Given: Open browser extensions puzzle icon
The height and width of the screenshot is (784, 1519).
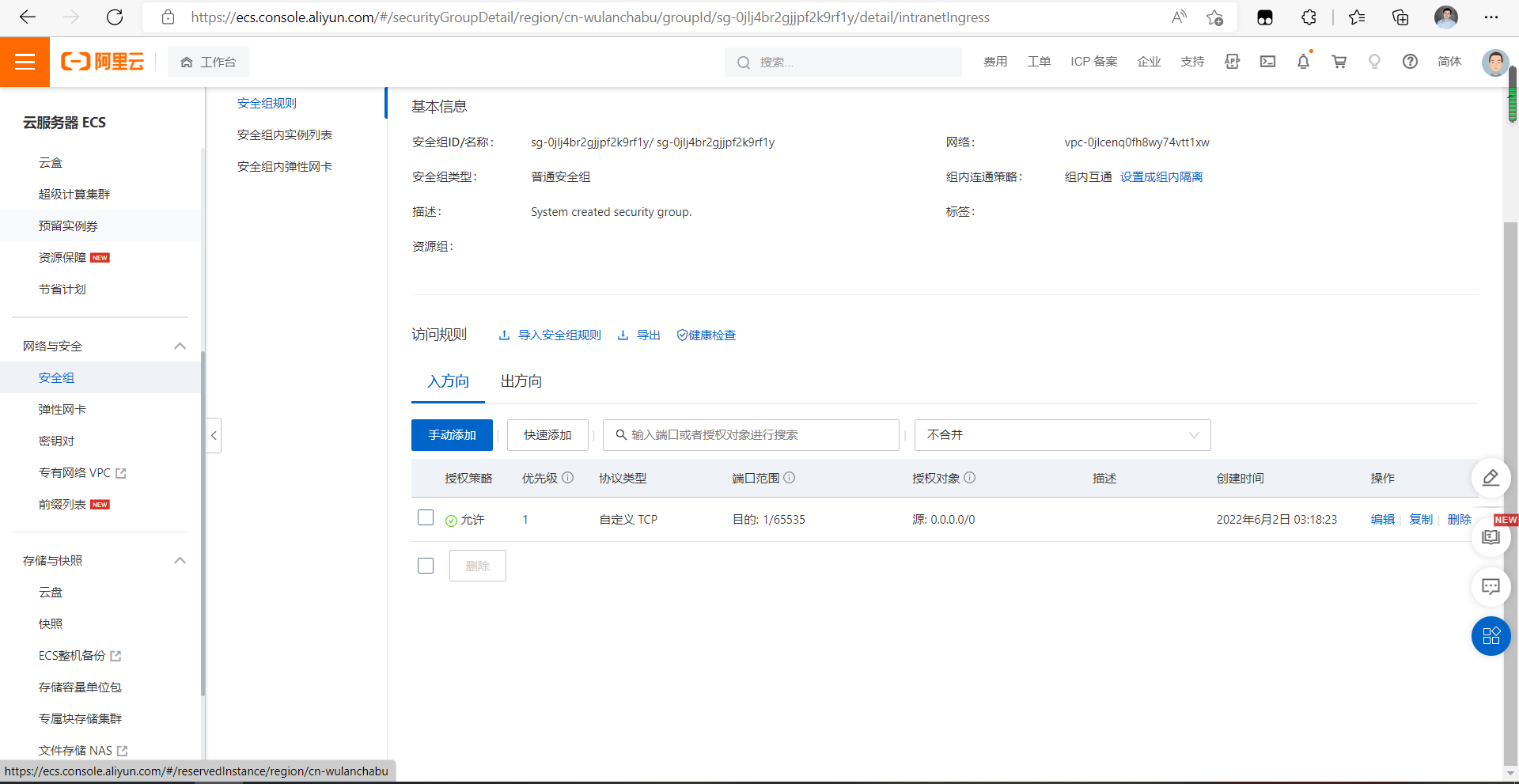Looking at the screenshot, I should [1309, 17].
